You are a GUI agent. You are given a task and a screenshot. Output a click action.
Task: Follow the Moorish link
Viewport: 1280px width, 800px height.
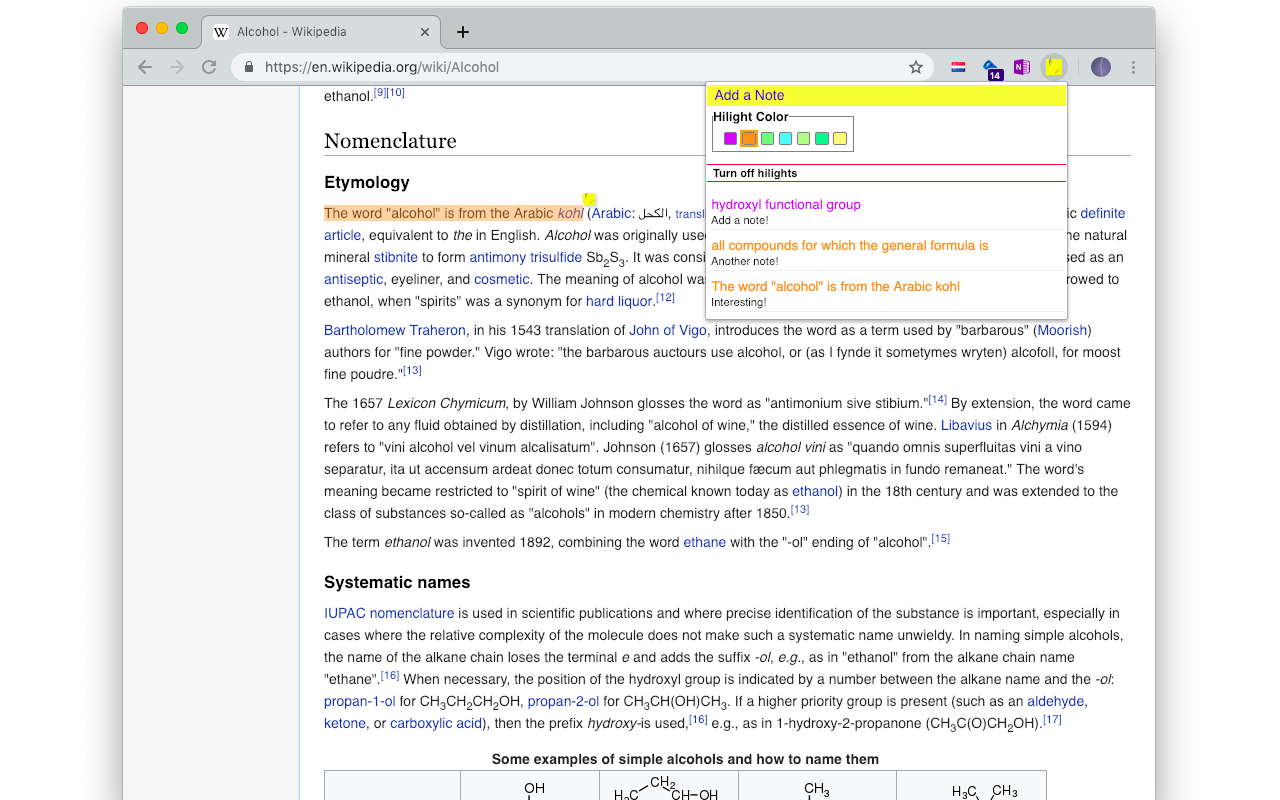click(x=1062, y=330)
